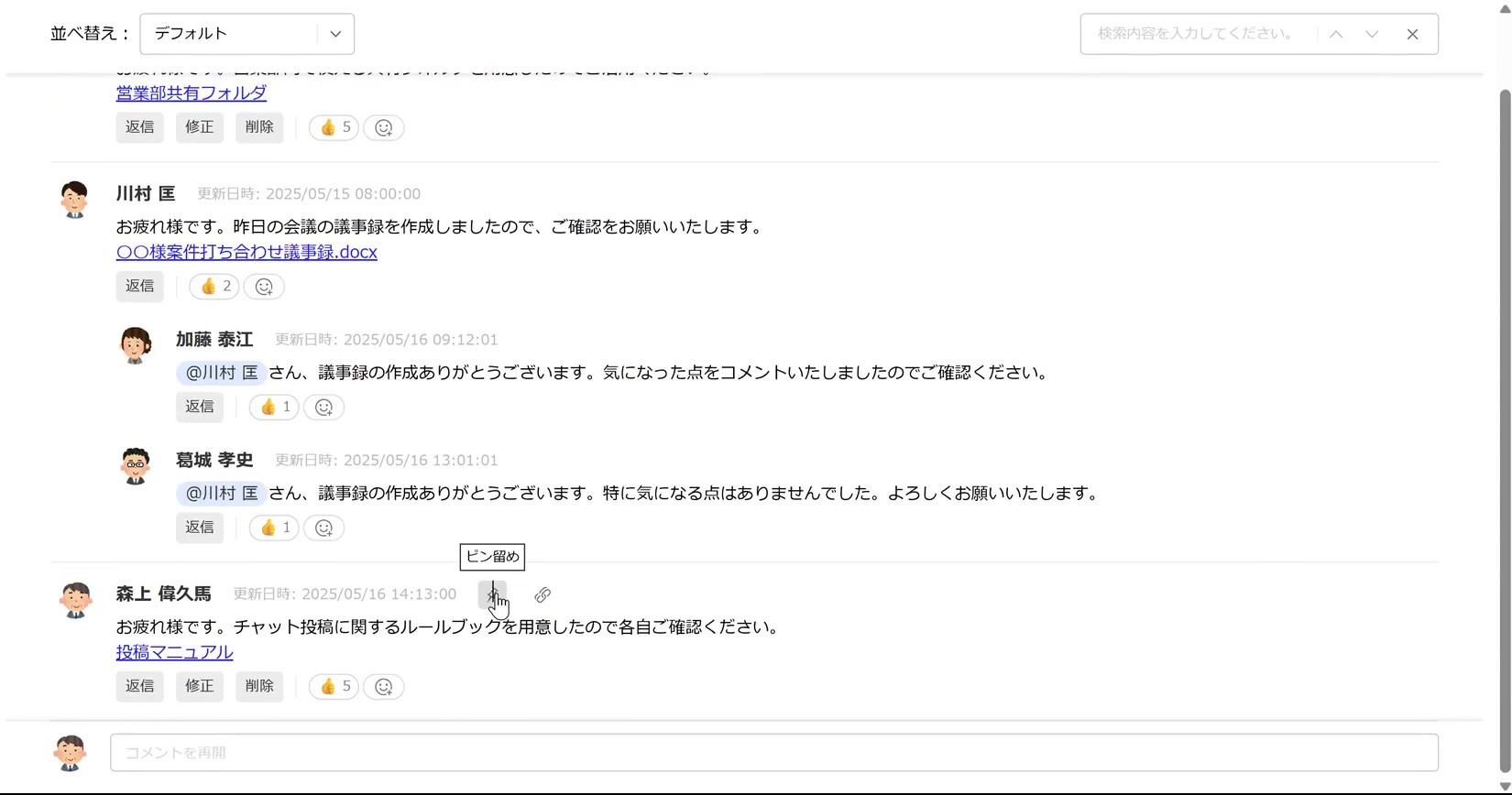
Task: Focus the コメントを再開 comment field
Action: pyautogui.click(x=773, y=753)
